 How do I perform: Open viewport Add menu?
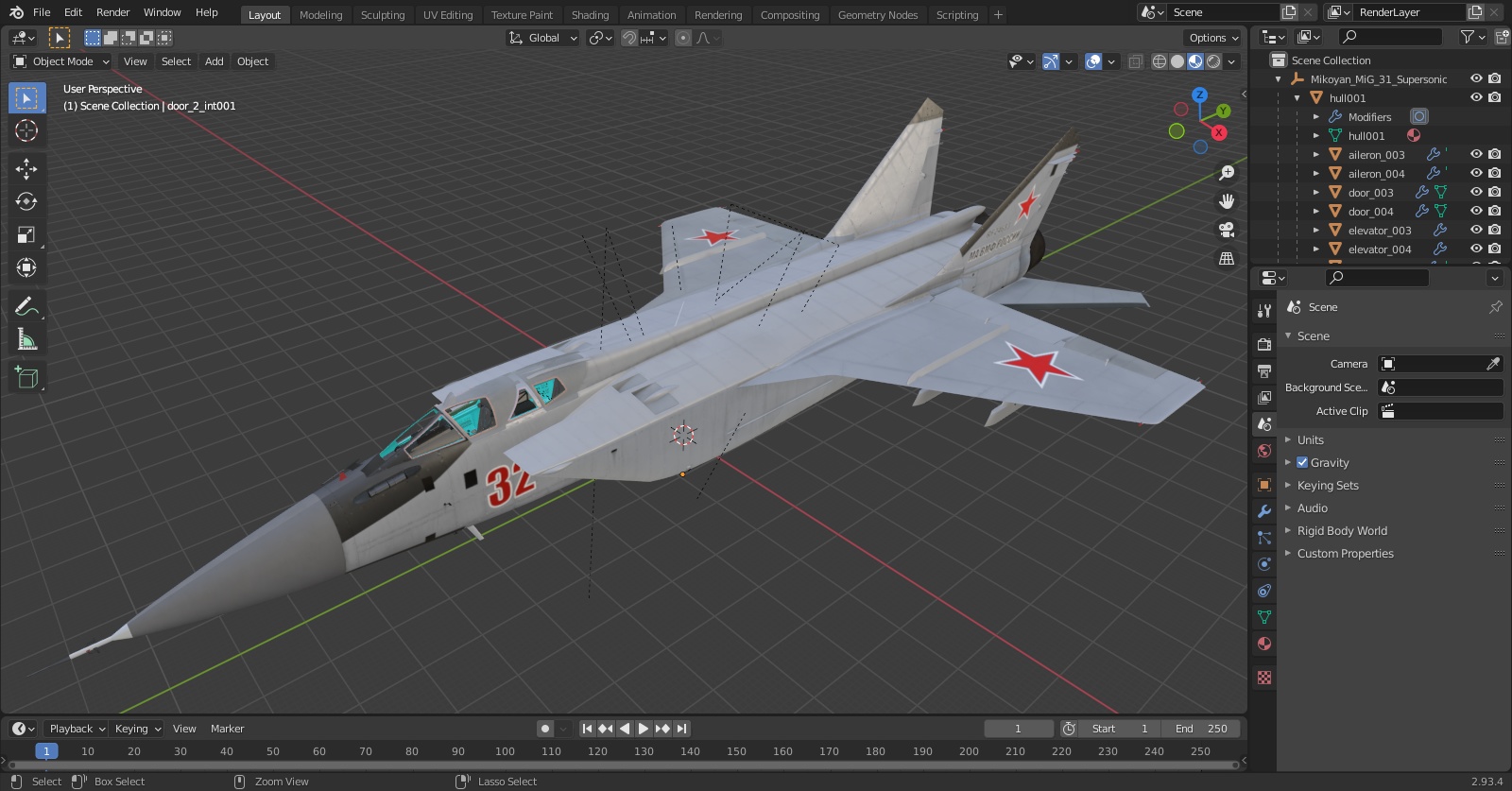click(x=215, y=61)
